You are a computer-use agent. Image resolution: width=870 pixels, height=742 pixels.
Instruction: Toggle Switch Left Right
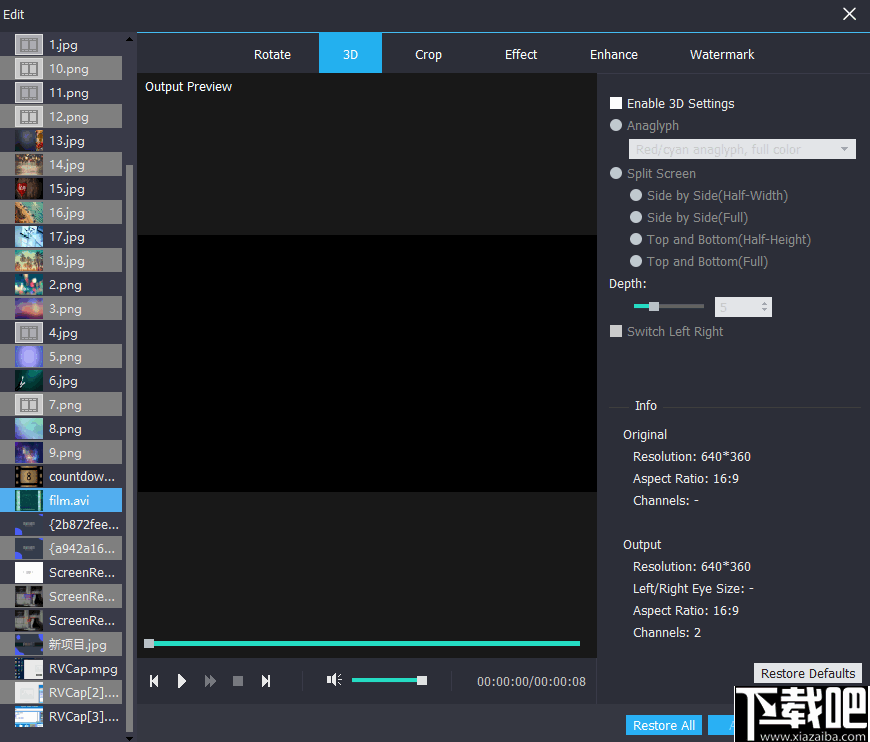[x=616, y=331]
